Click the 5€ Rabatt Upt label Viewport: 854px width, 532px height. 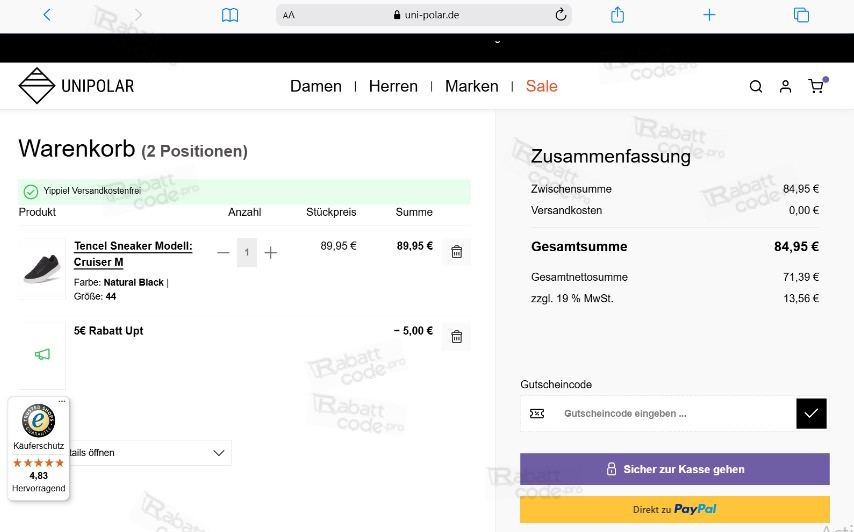pos(108,331)
